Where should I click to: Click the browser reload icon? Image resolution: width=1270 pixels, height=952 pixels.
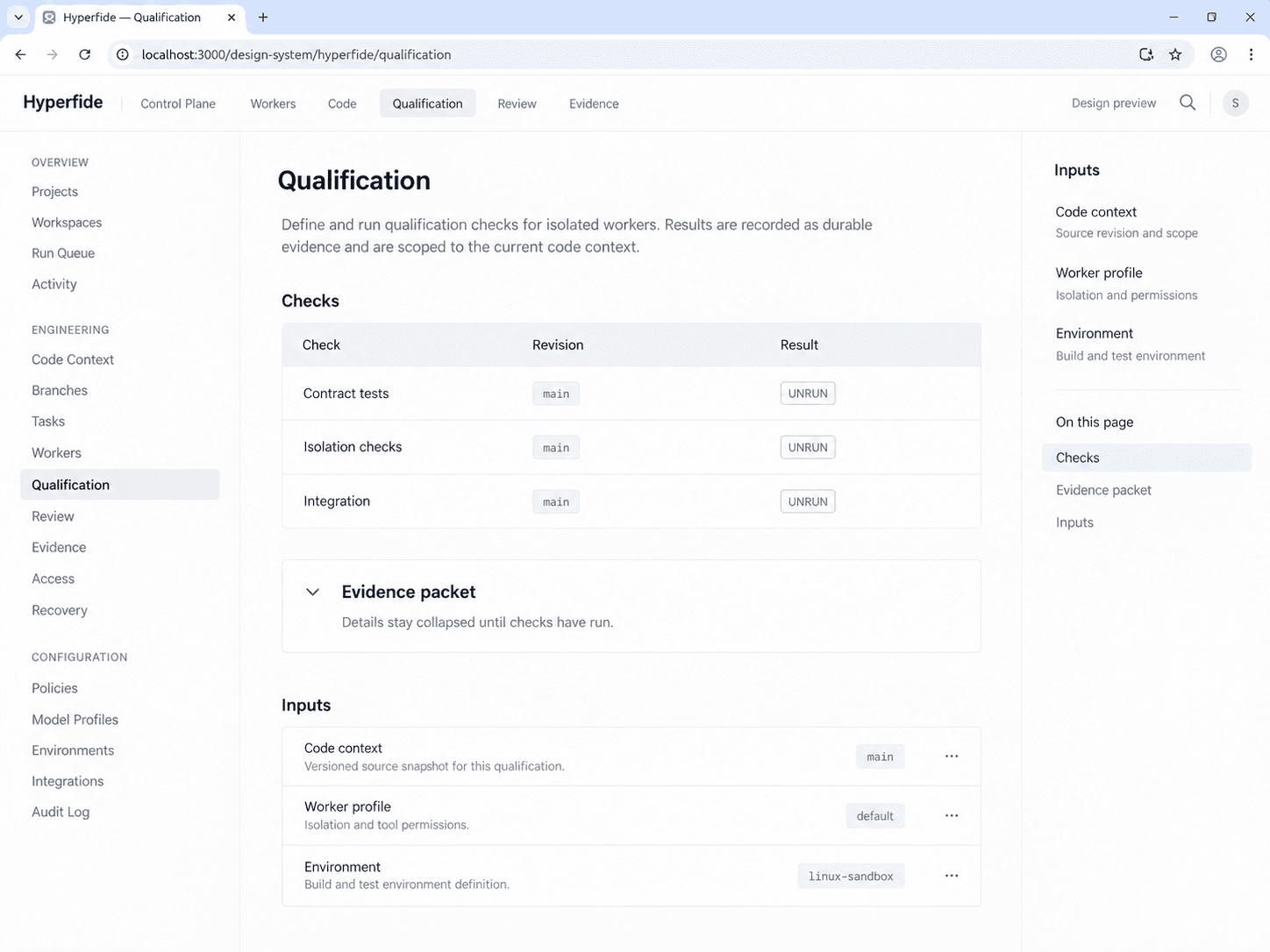[85, 54]
